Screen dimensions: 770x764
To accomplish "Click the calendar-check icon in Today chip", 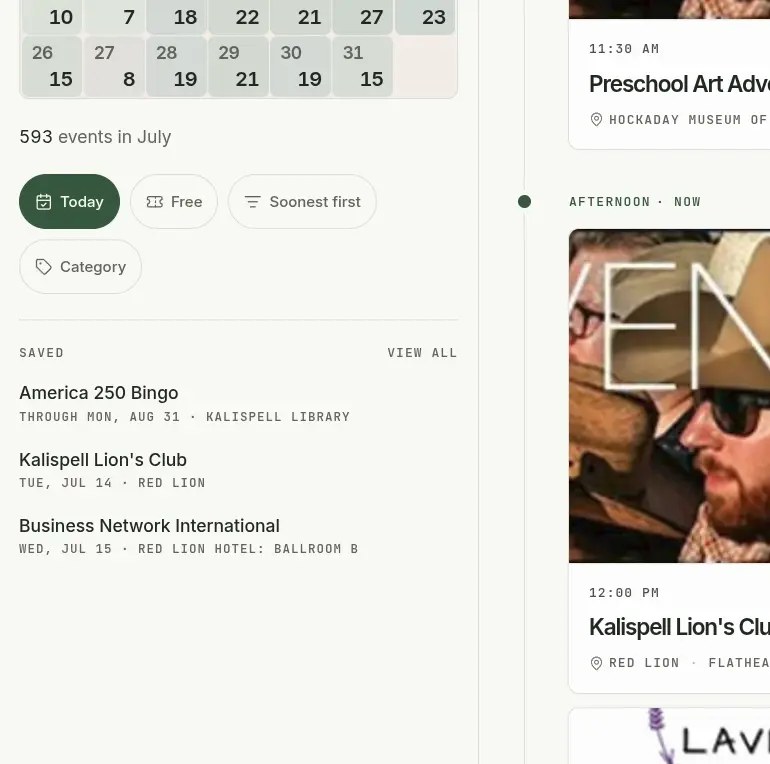I will click(44, 202).
